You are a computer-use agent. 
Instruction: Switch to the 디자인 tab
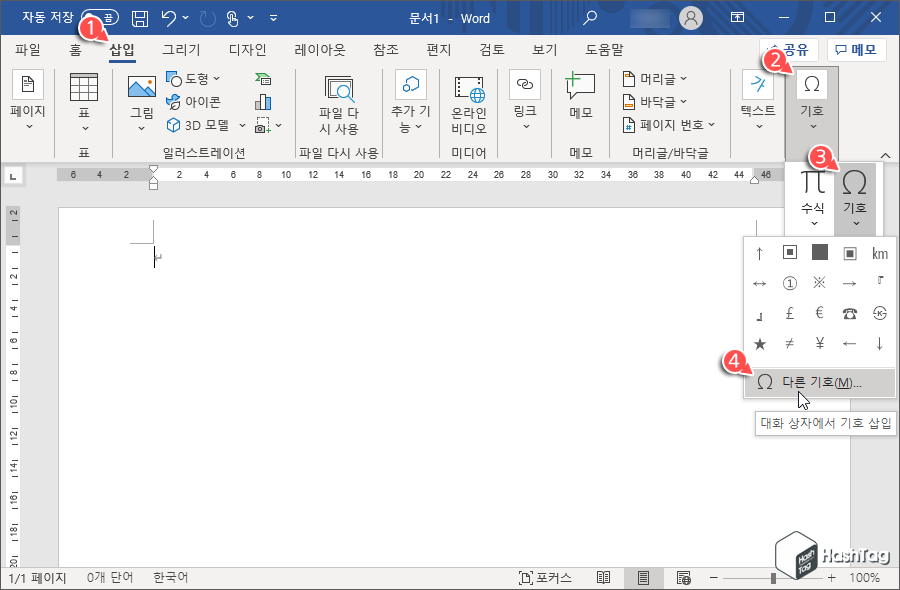point(247,49)
